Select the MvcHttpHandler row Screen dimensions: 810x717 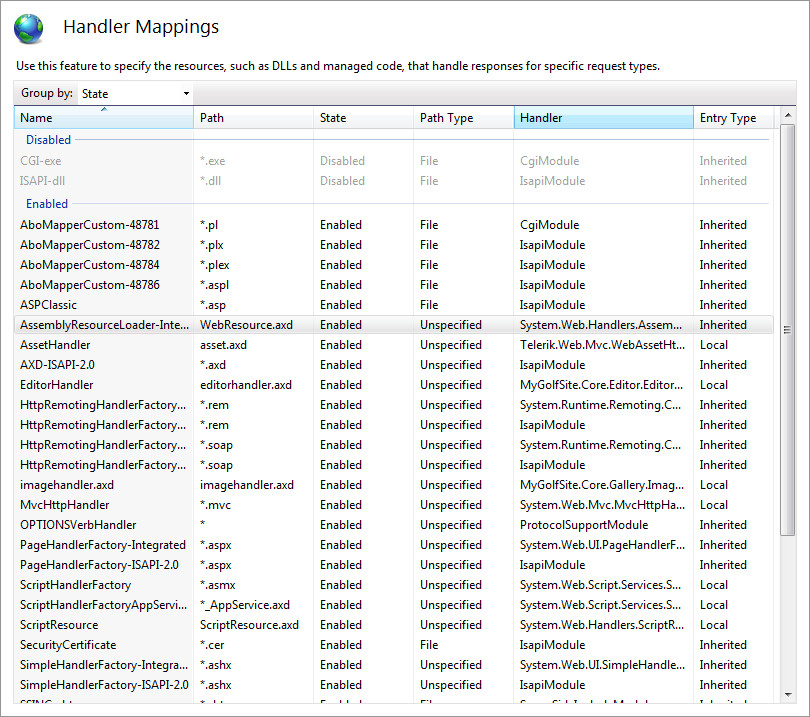[394, 505]
